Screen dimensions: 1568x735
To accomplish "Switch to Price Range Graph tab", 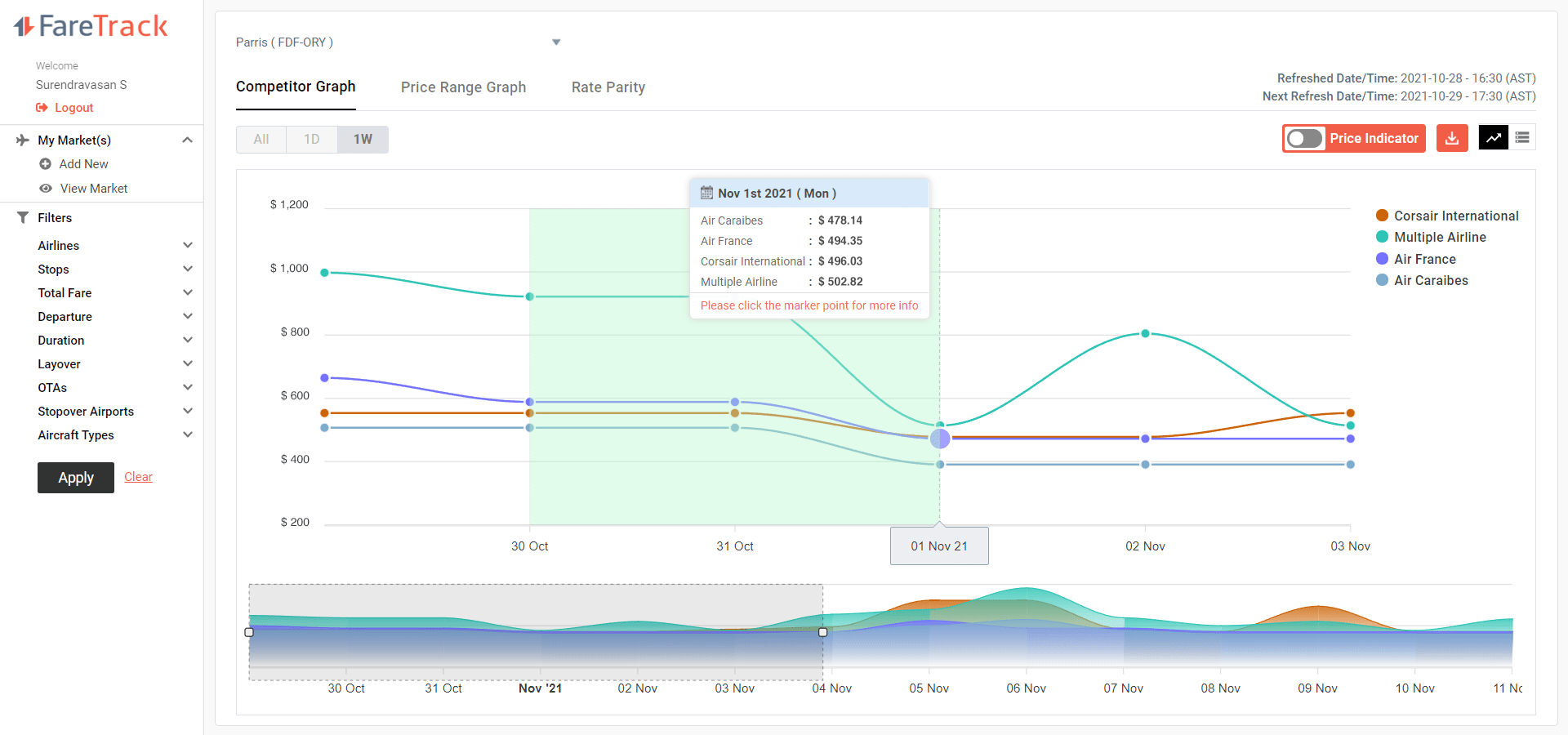I will pos(463,87).
